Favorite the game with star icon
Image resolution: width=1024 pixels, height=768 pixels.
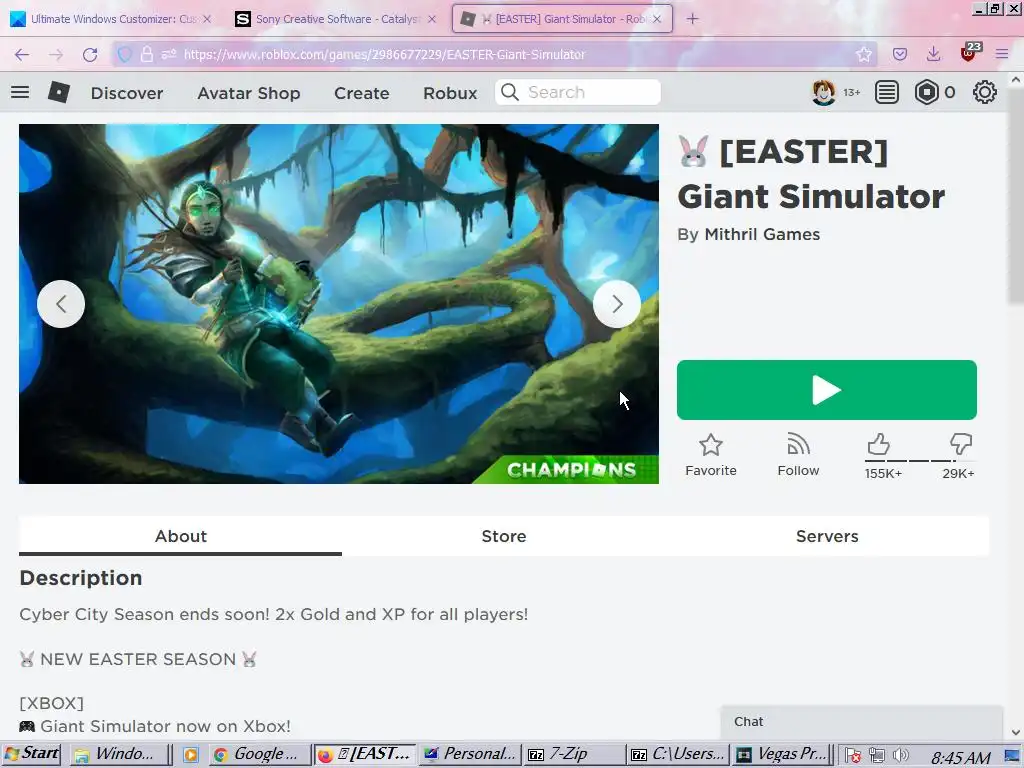click(x=711, y=455)
